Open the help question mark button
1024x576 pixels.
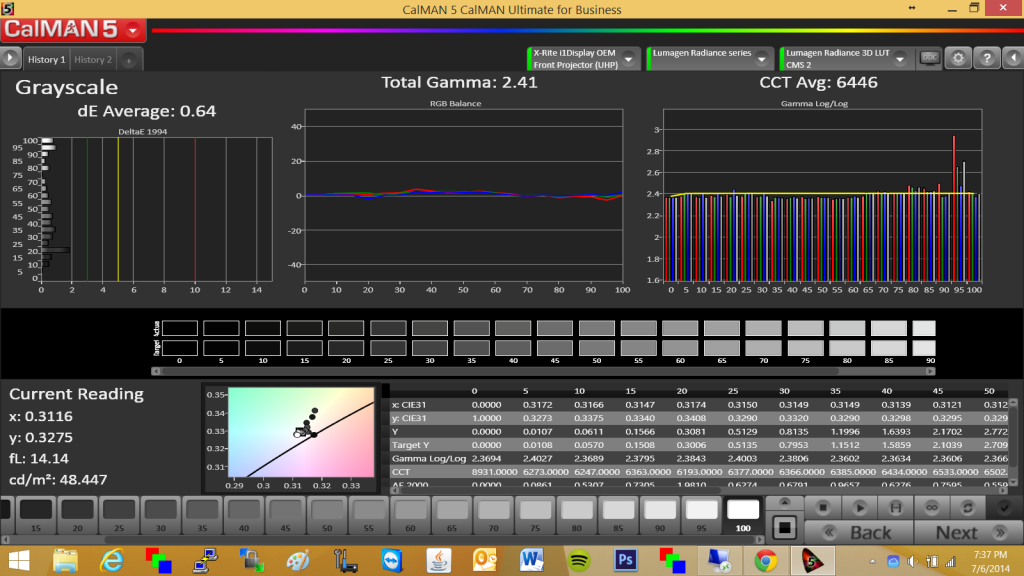click(x=987, y=58)
